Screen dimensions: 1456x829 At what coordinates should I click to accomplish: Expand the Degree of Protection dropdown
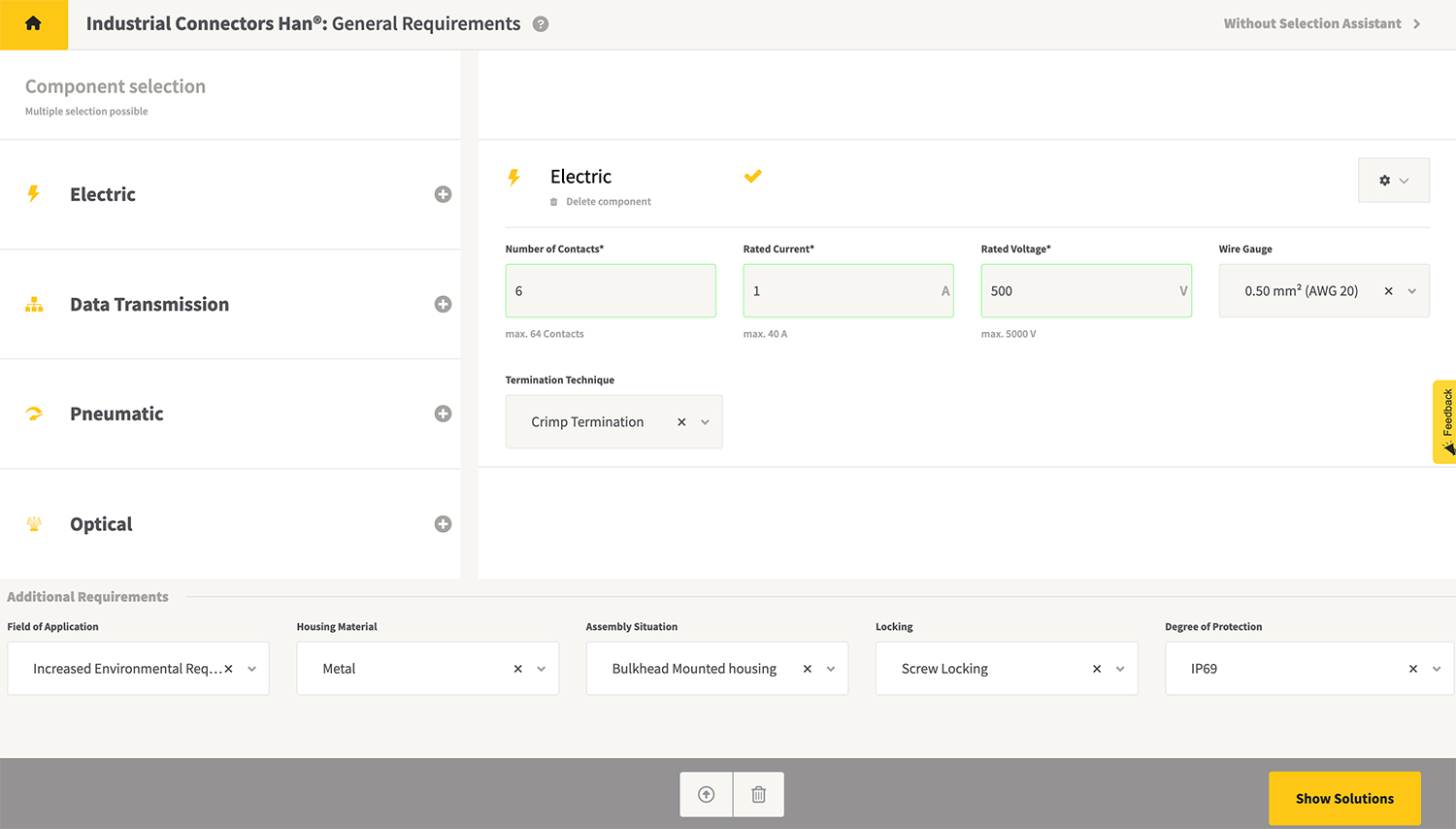coord(1437,669)
